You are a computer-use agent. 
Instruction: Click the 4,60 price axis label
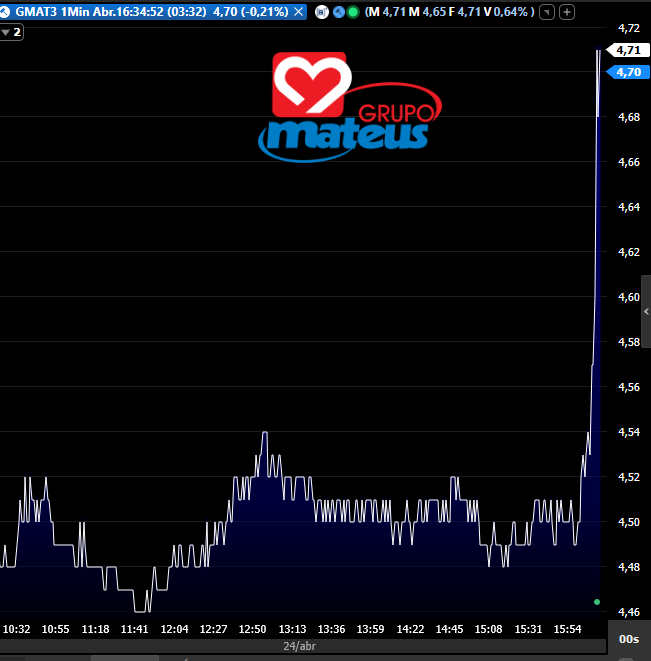point(629,297)
